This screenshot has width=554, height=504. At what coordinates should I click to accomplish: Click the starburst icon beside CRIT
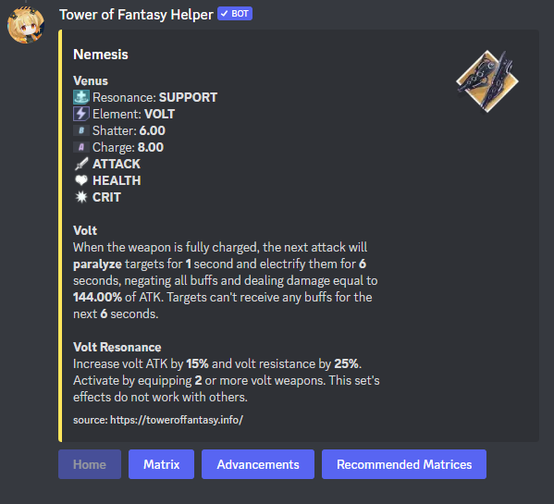(x=81, y=197)
